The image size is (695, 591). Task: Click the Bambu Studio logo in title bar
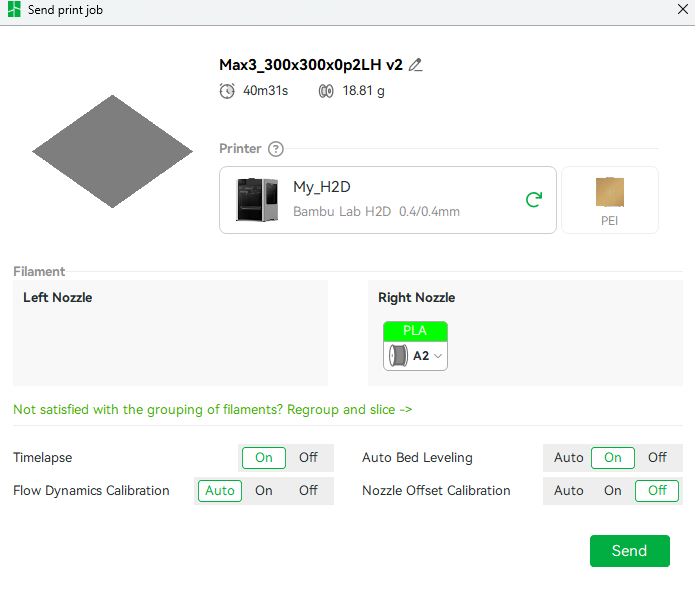pos(14,9)
